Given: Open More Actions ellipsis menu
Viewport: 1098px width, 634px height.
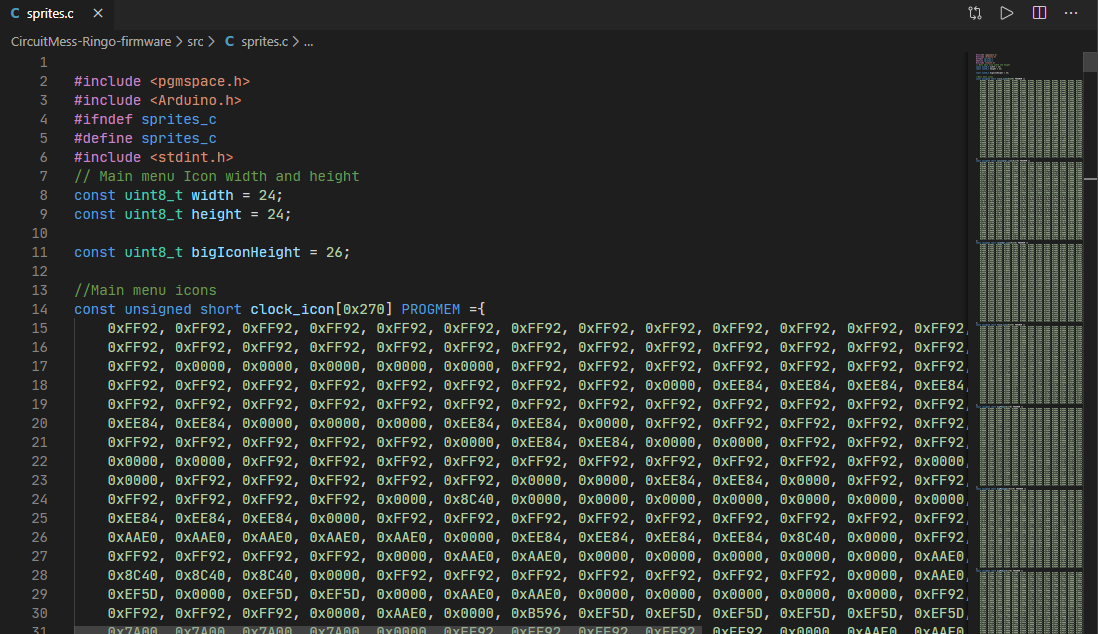Looking at the screenshot, I should (x=1071, y=13).
